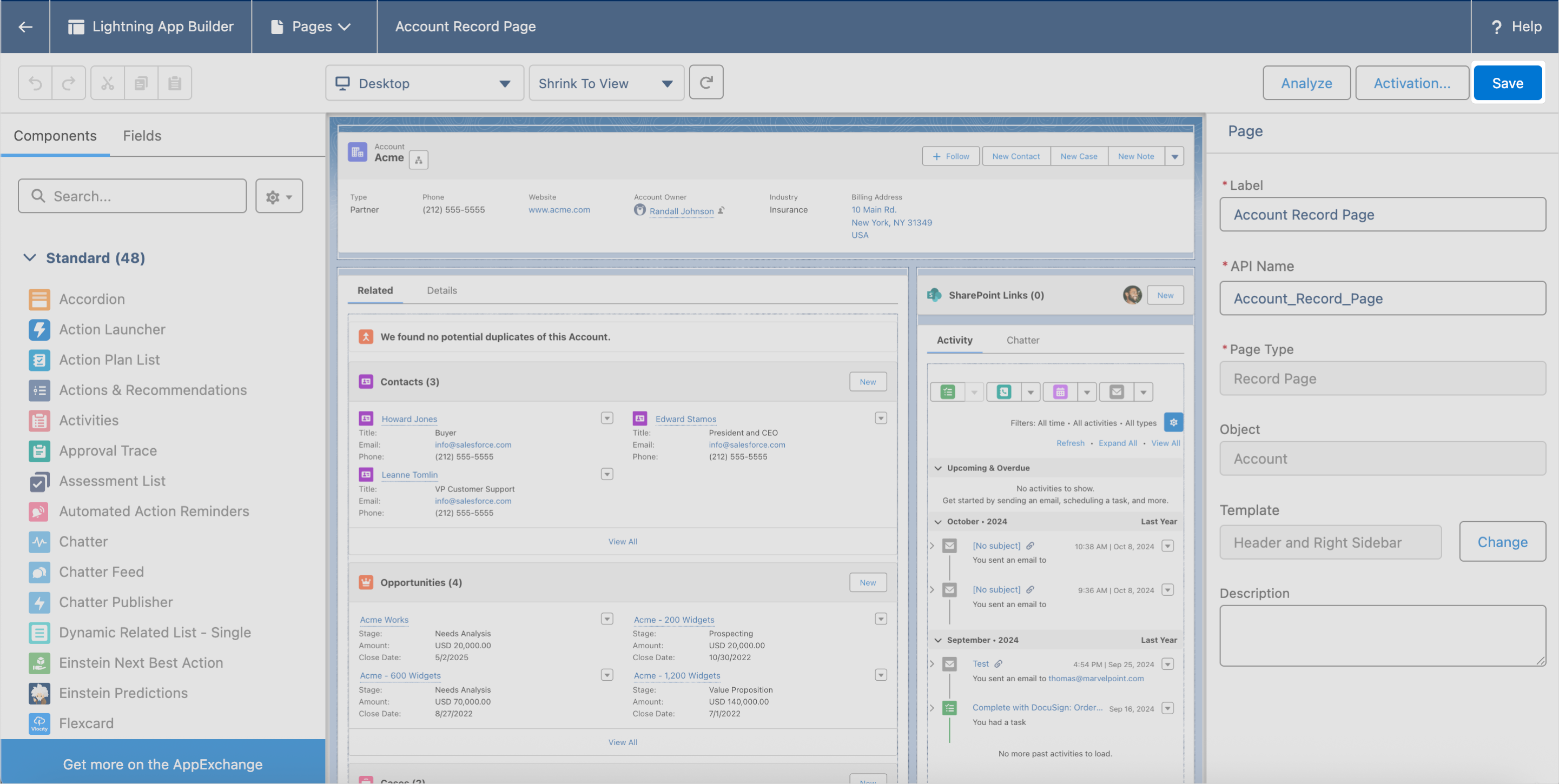Open the Desktop form factor dropdown
1559x784 pixels.
[424, 83]
